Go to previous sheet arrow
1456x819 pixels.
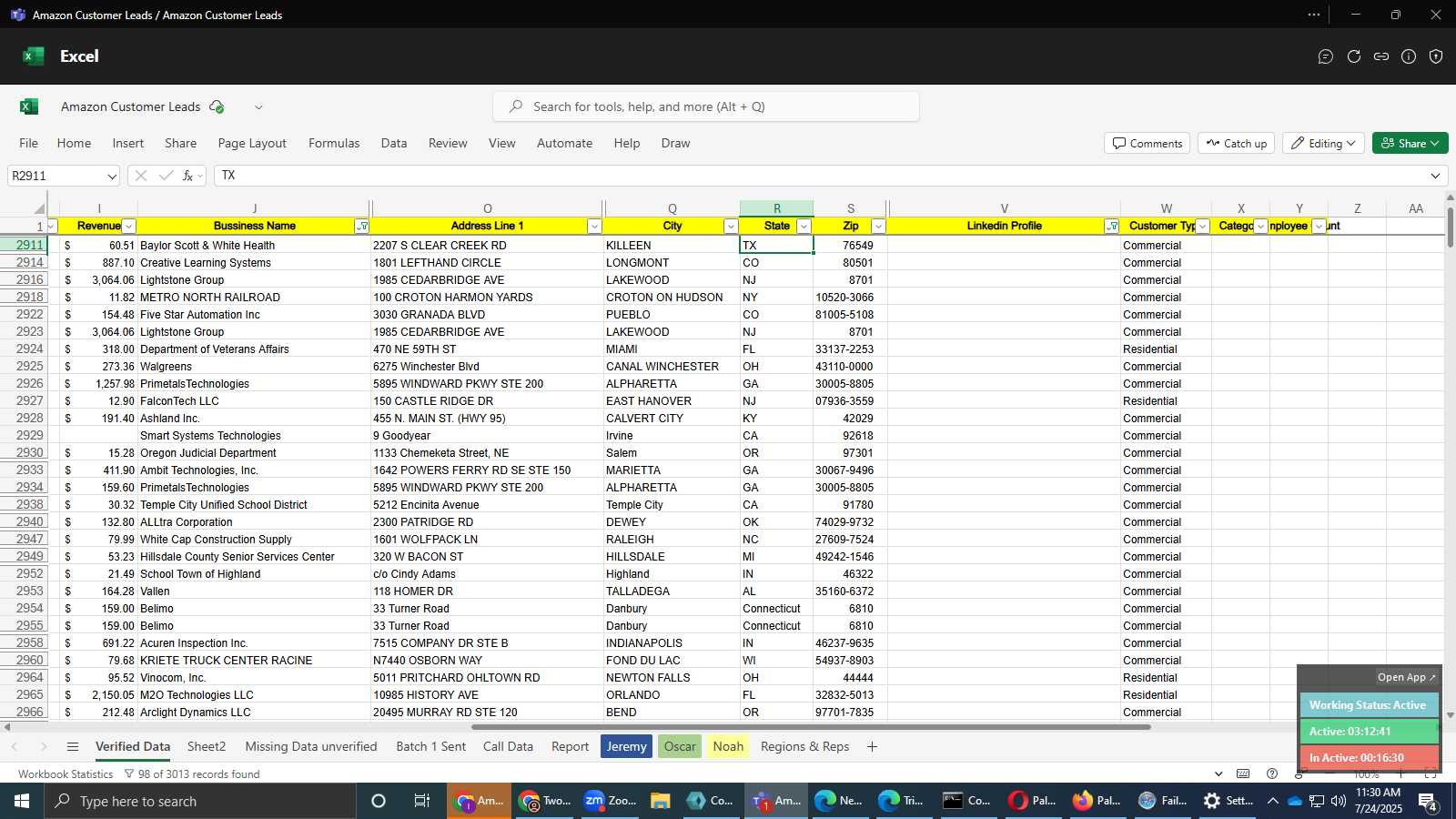click(15, 747)
